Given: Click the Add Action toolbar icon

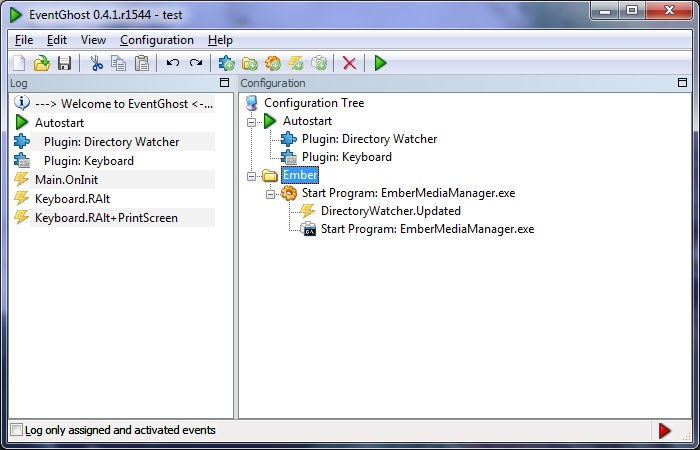Looking at the screenshot, I should click(x=319, y=63).
